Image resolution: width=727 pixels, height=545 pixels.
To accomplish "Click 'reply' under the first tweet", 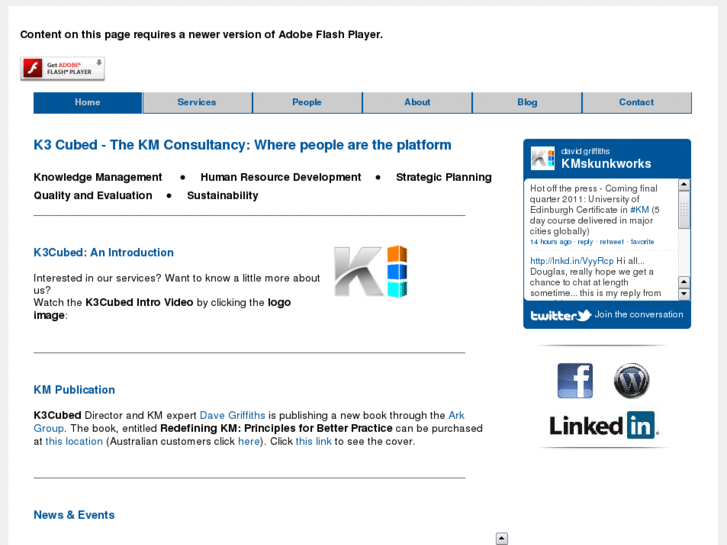I will [585, 242].
